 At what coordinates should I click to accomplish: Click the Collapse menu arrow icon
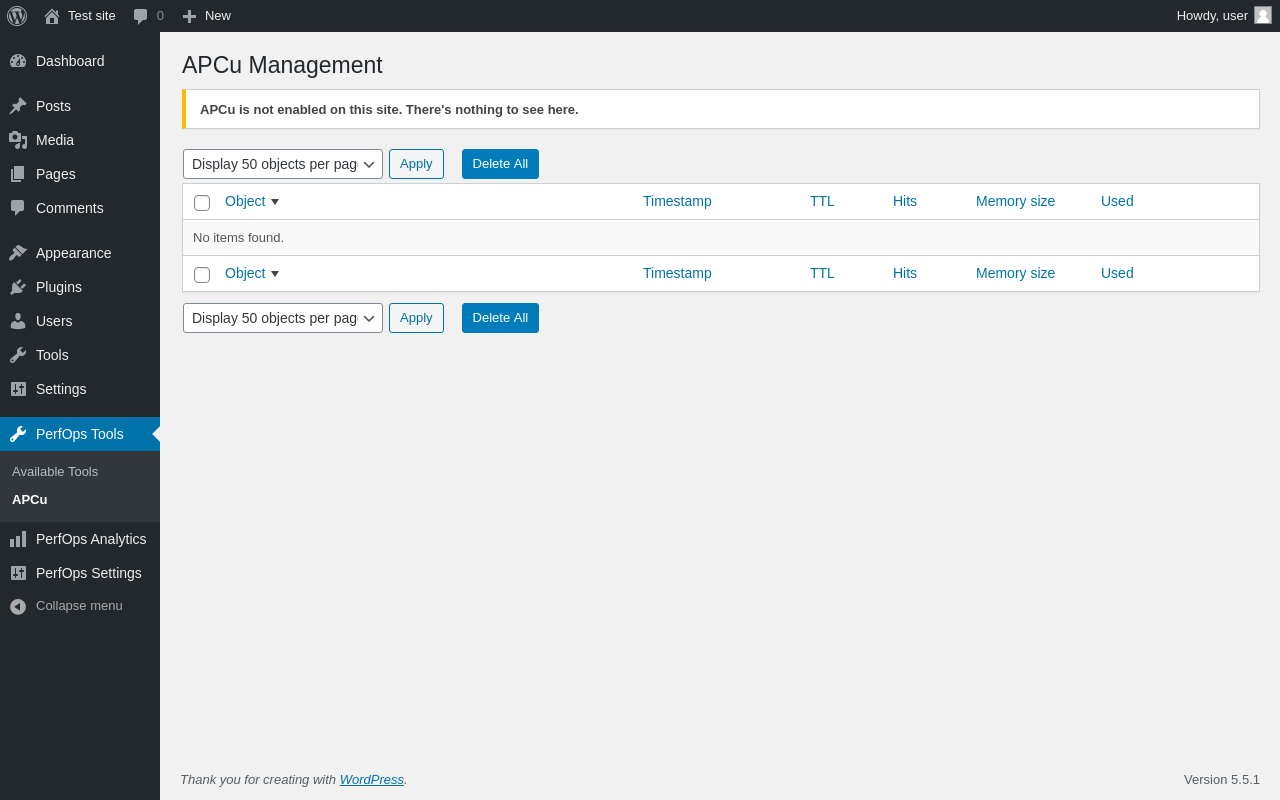click(18, 606)
